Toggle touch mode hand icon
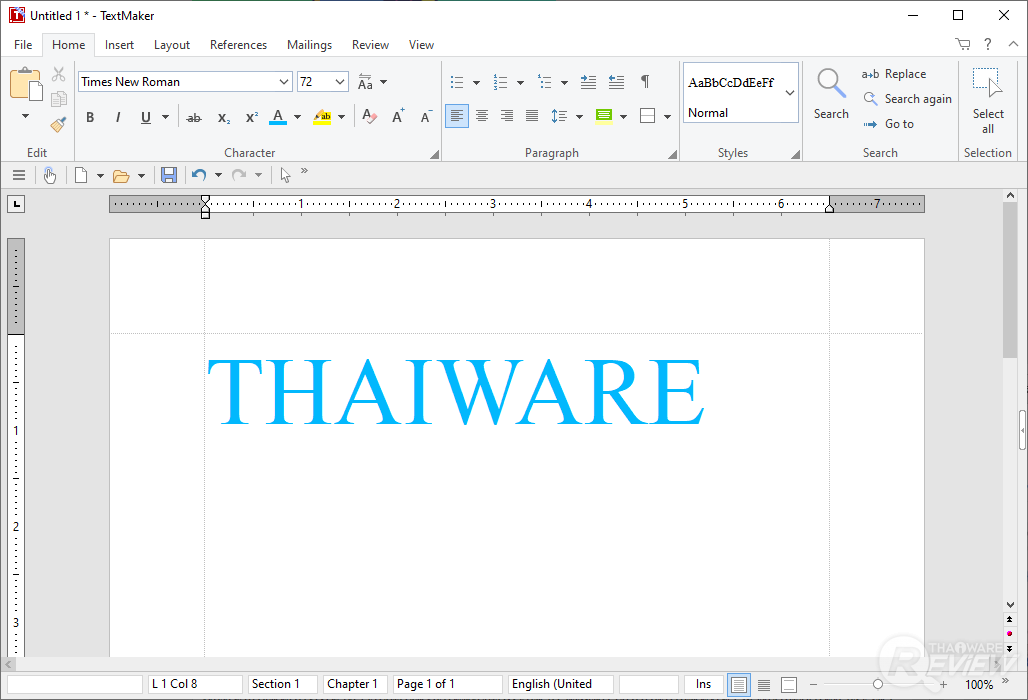Image resolution: width=1028 pixels, height=700 pixels. click(x=50, y=175)
